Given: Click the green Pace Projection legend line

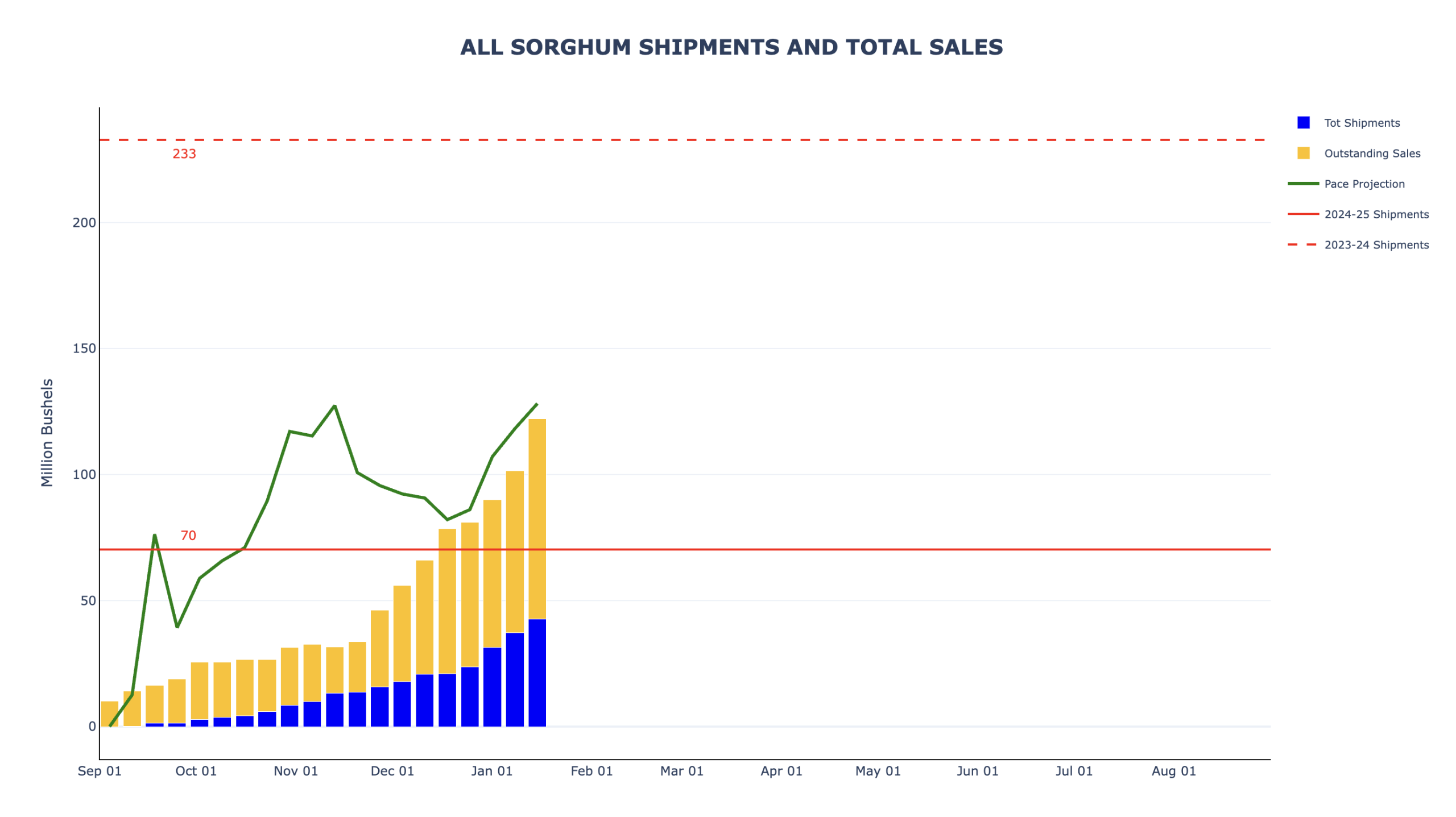Looking at the screenshot, I should [1302, 184].
